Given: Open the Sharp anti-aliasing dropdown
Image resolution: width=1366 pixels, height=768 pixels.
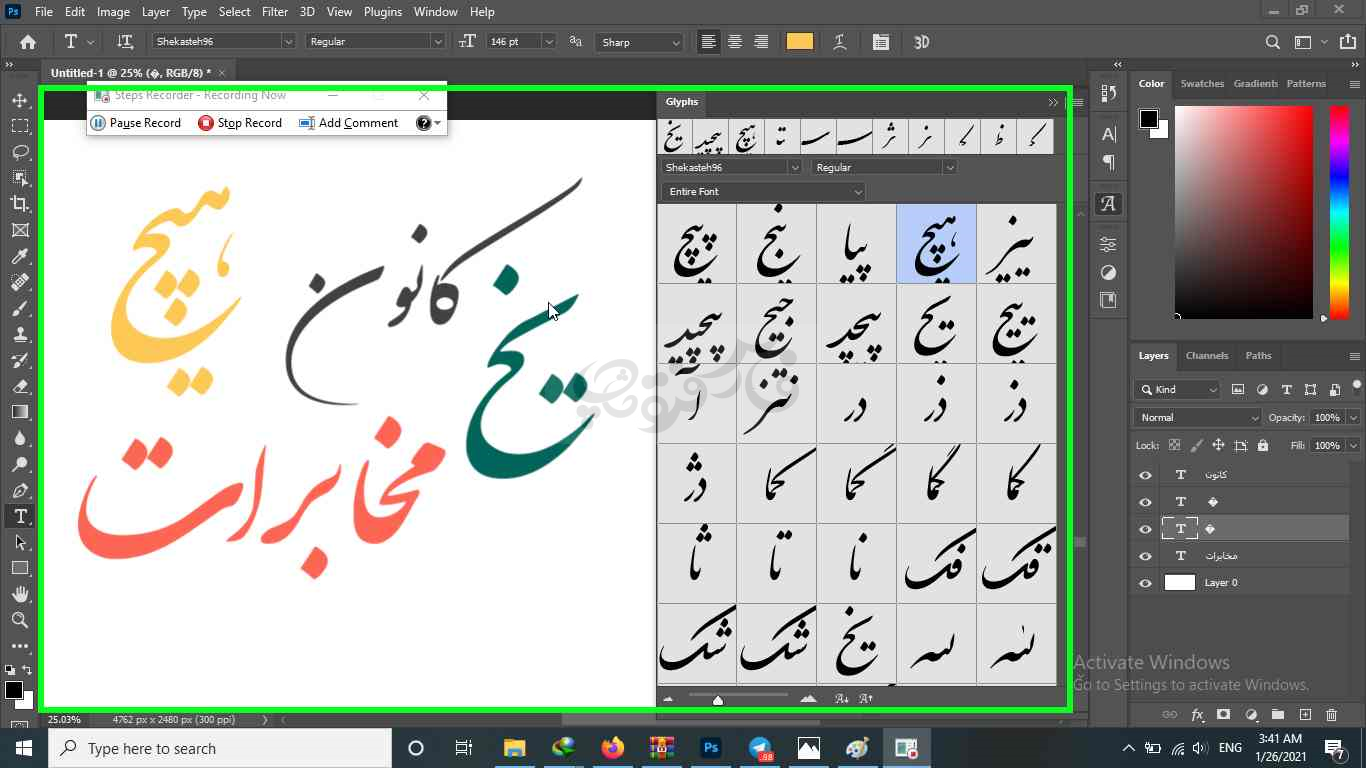Looking at the screenshot, I should click(640, 42).
